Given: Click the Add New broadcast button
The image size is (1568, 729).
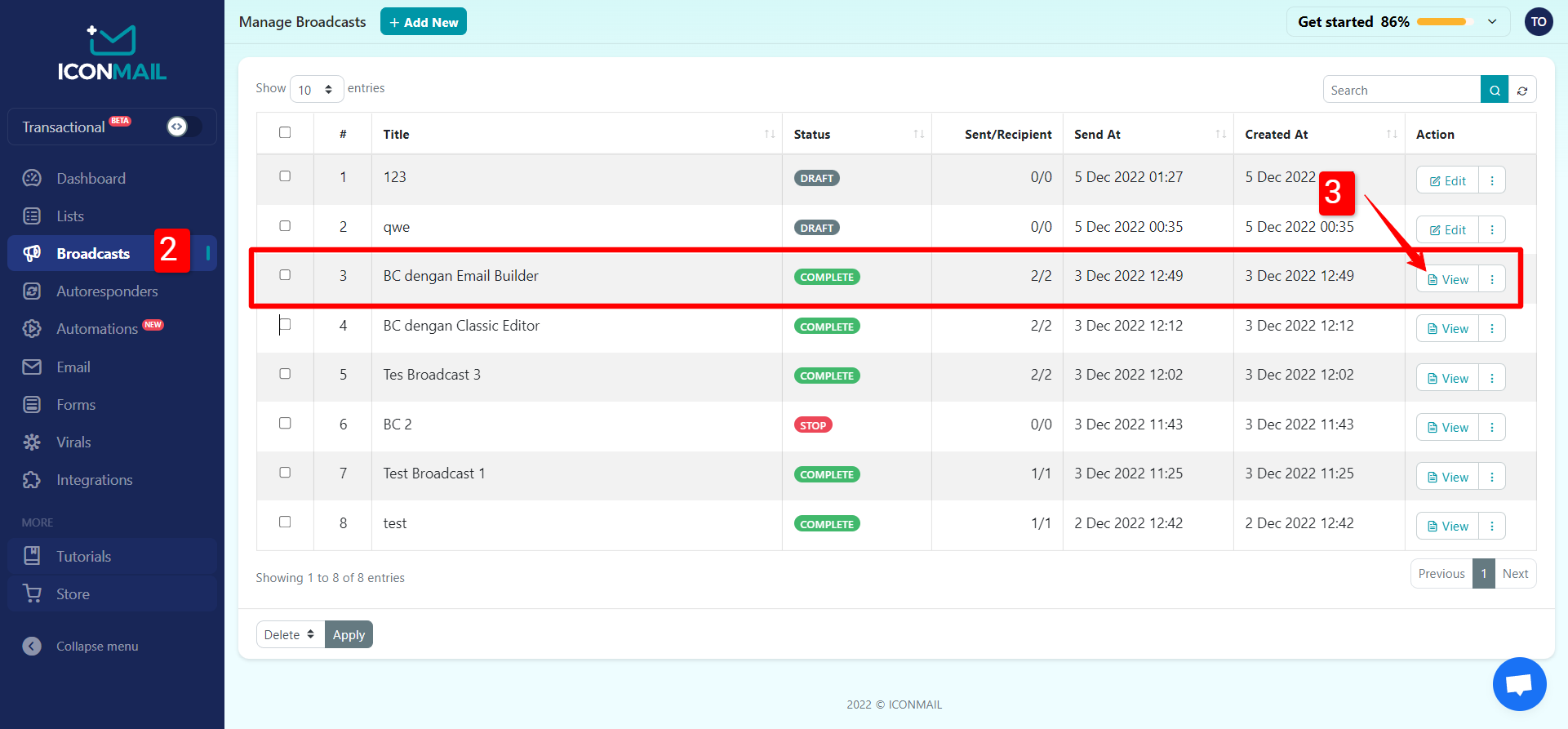Looking at the screenshot, I should pos(423,22).
